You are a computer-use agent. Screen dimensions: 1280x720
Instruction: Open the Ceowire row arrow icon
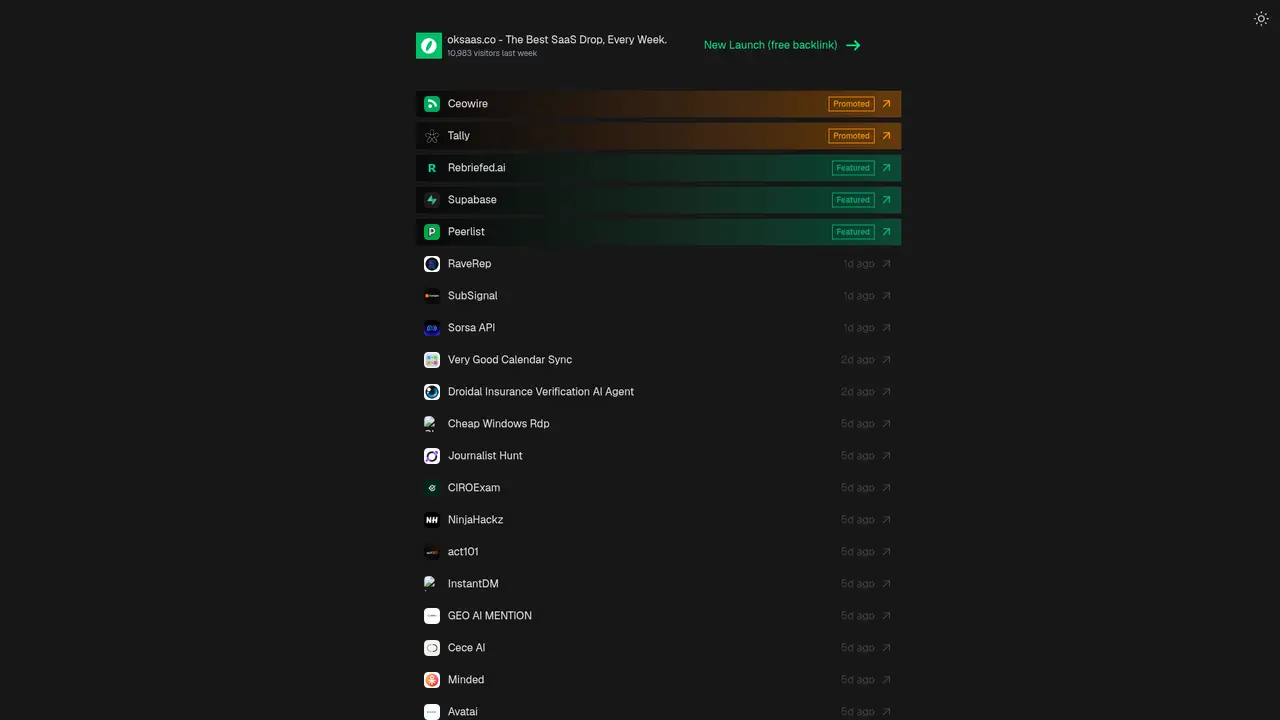[886, 104]
